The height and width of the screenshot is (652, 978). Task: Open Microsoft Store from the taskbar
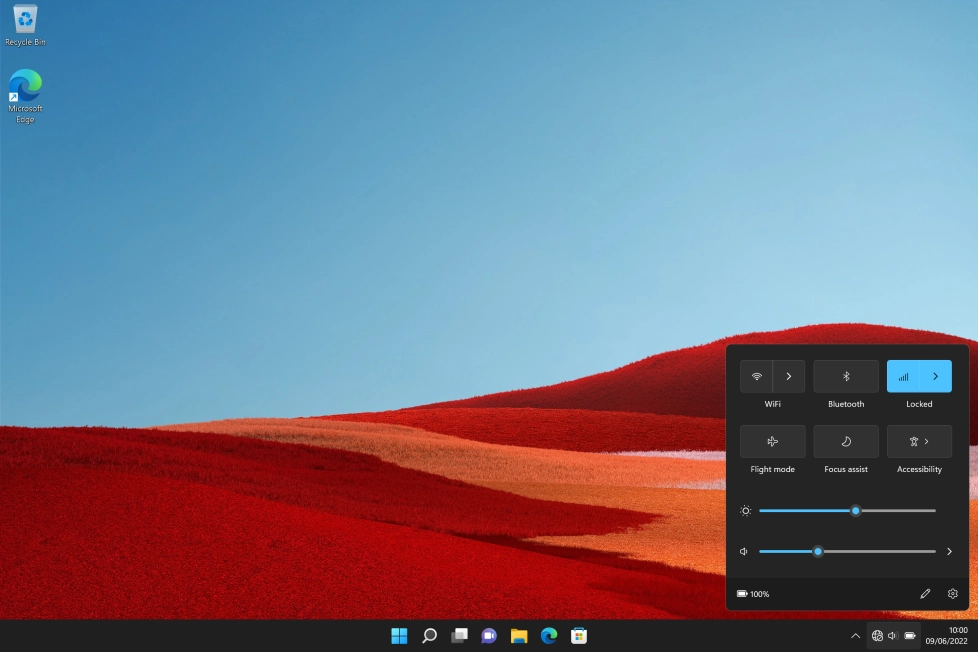coord(578,636)
